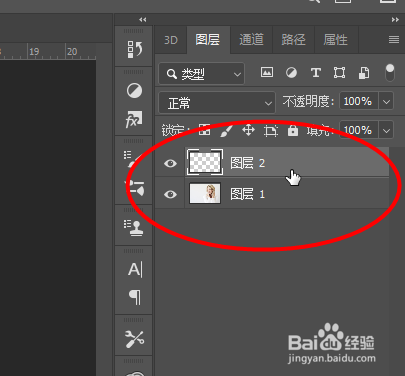Open the layers panel hamburger menu

(394, 40)
